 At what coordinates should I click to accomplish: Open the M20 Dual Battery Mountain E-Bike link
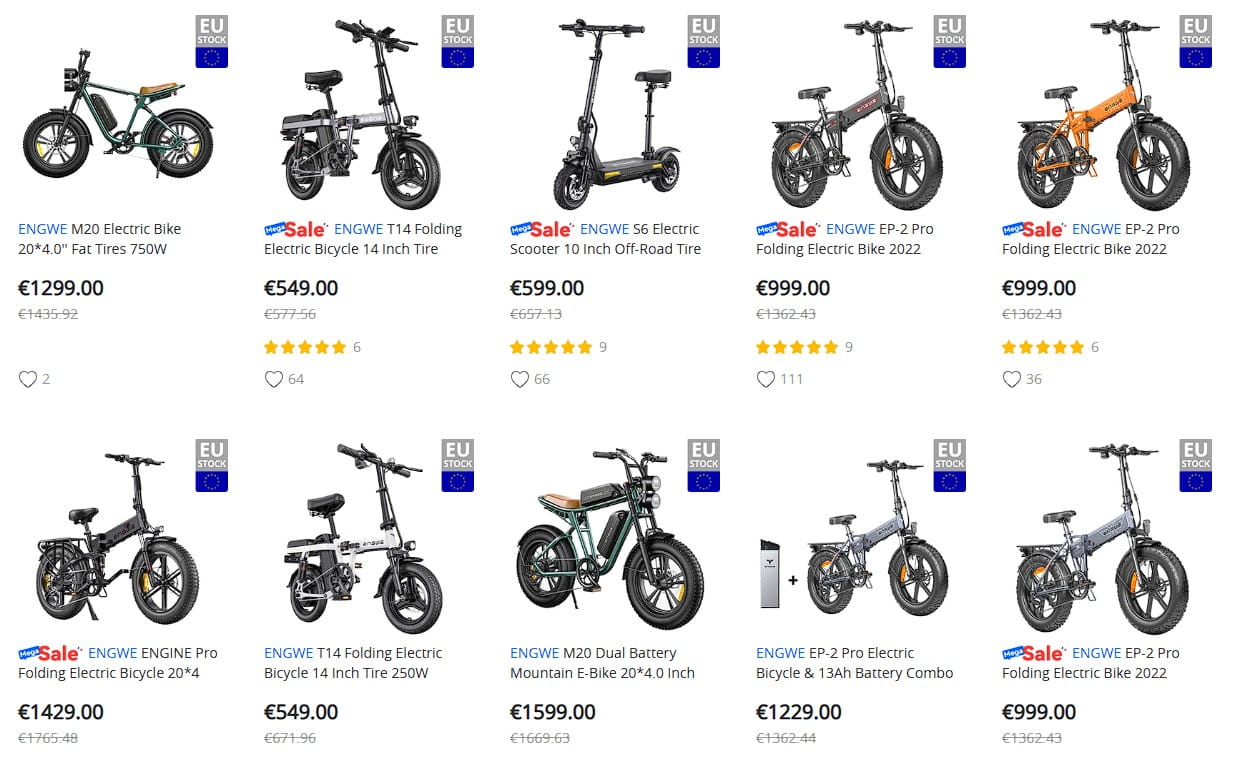[x=602, y=663]
